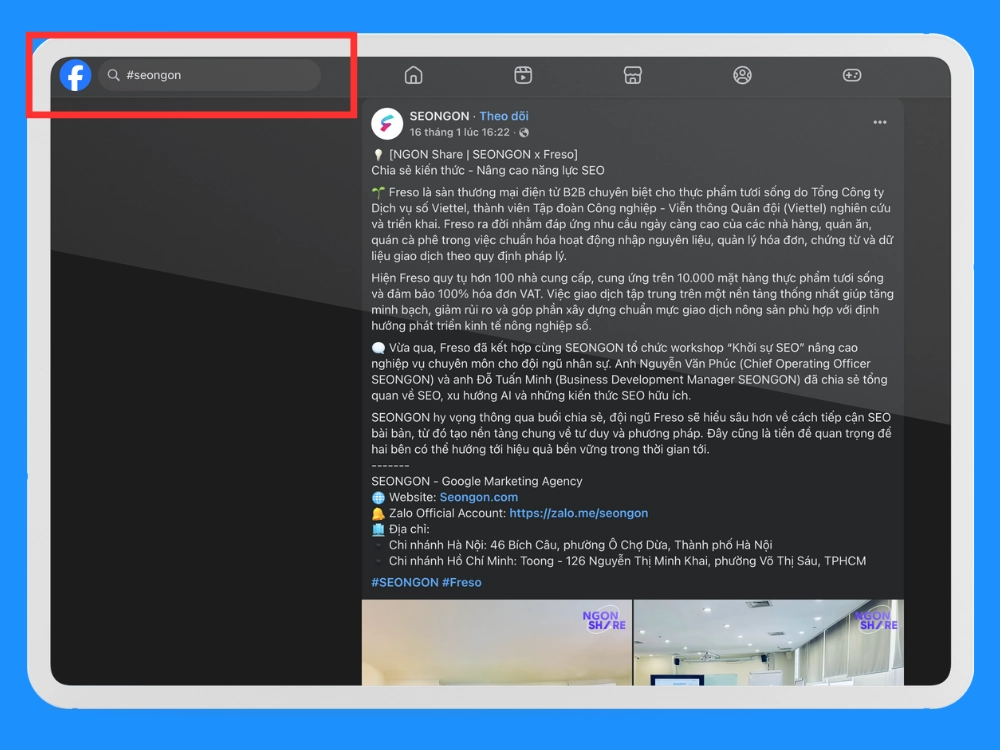Open the Reels video tab icon
Screen dimensions: 1000x750
[523, 75]
